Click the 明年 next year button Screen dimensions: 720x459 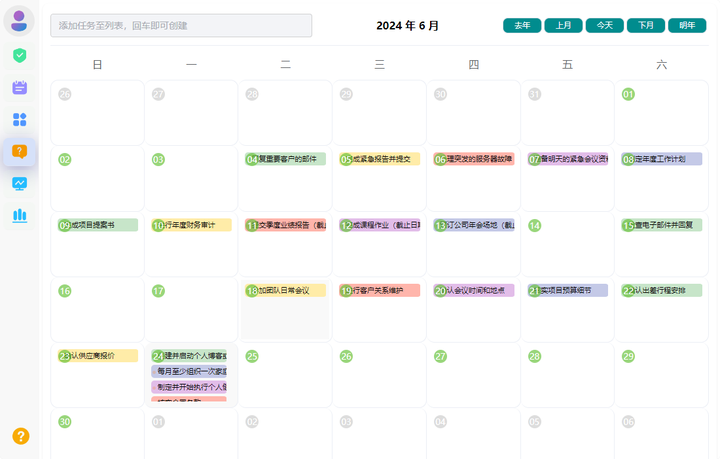(687, 26)
